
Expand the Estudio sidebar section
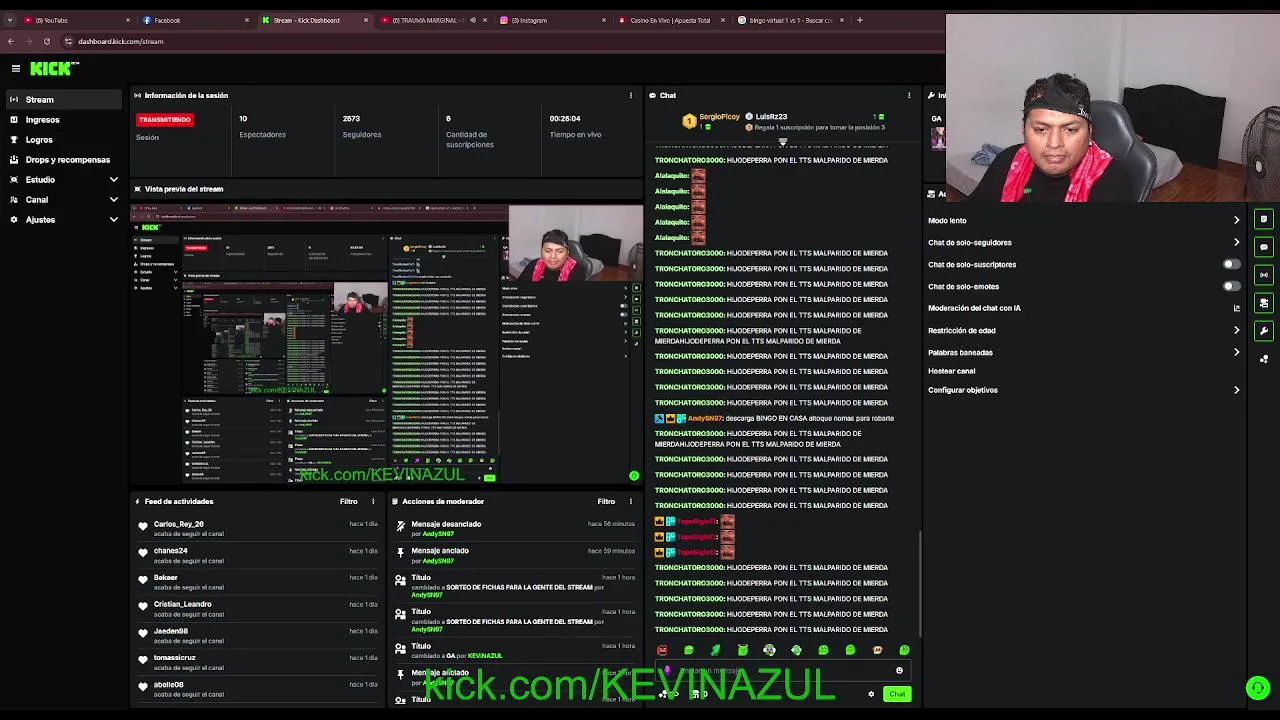[113, 179]
